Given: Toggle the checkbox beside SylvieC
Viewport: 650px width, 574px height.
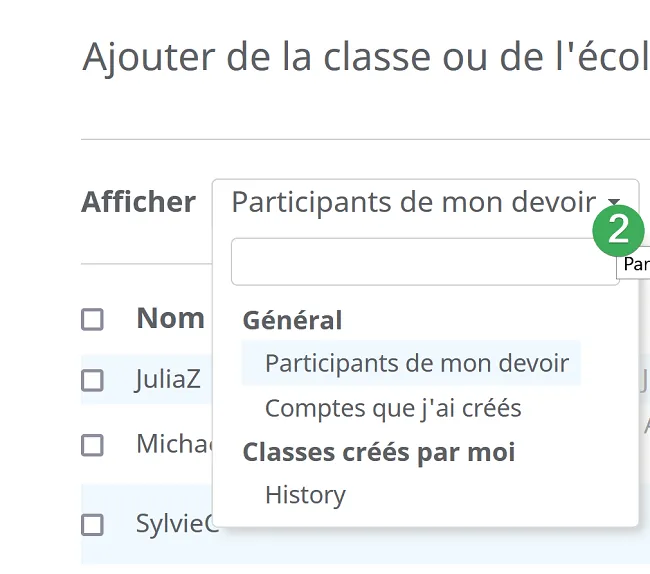Looking at the screenshot, I should 92,525.
